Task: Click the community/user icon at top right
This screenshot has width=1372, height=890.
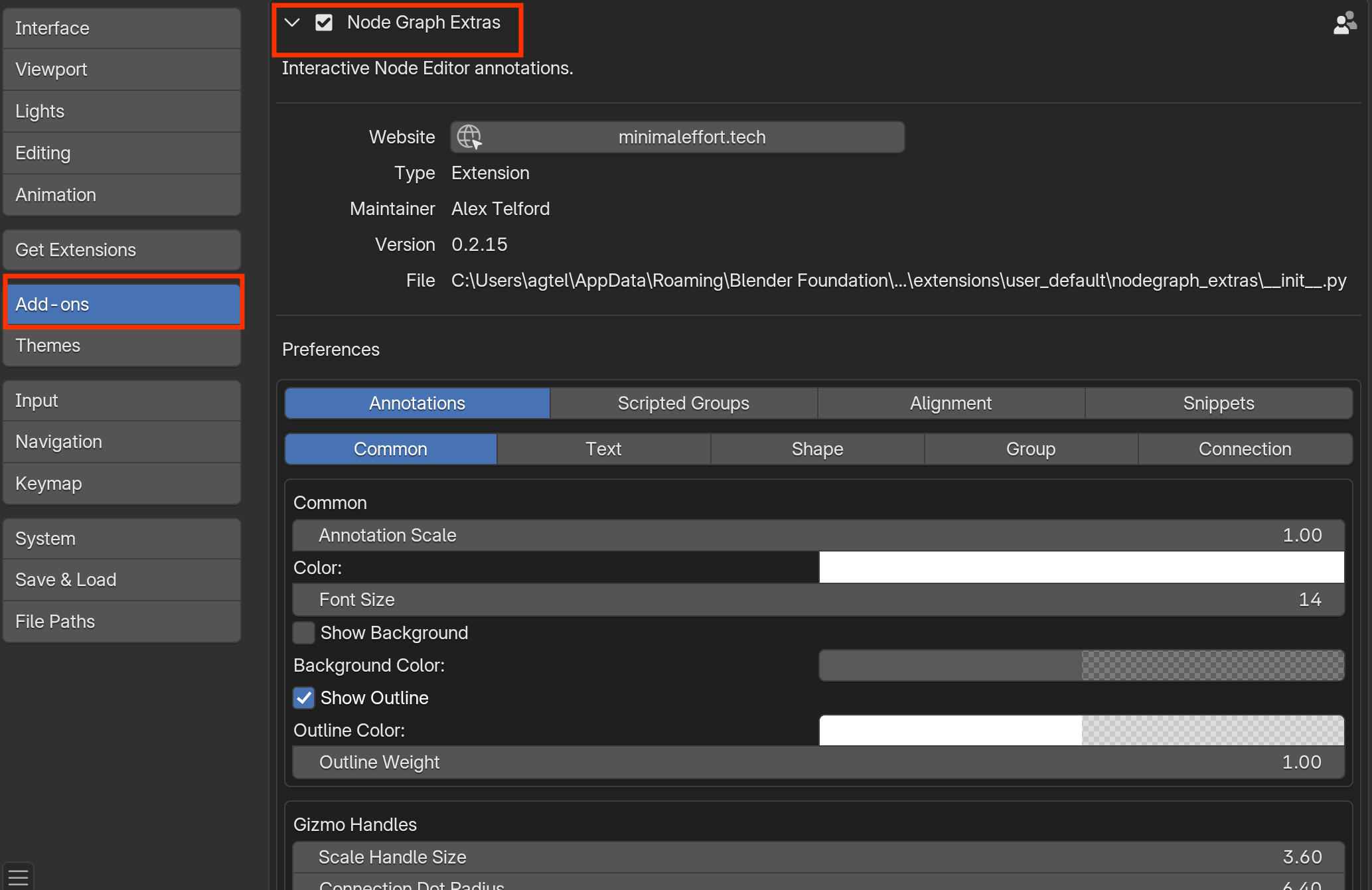Action: tap(1345, 23)
